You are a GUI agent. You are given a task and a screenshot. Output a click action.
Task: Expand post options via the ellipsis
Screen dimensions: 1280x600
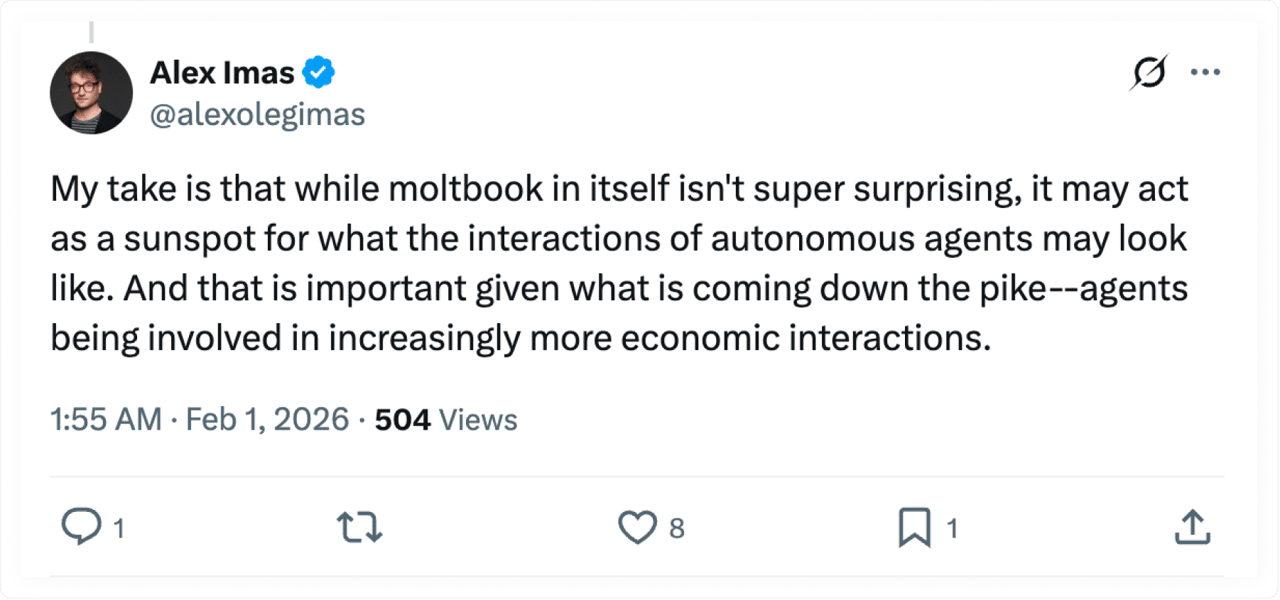[x=1206, y=71]
